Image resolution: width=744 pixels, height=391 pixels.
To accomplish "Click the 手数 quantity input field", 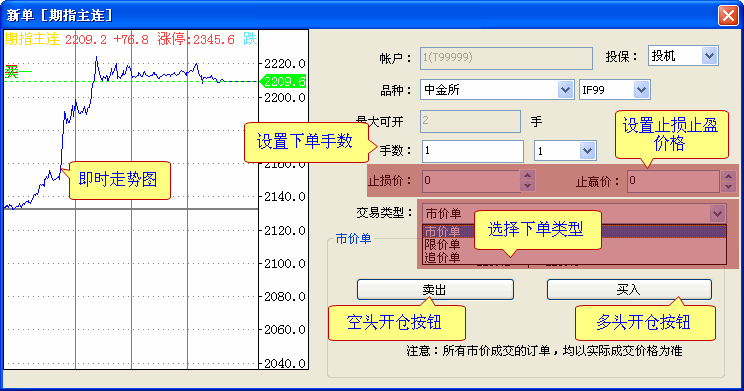I will pyautogui.click(x=473, y=151).
